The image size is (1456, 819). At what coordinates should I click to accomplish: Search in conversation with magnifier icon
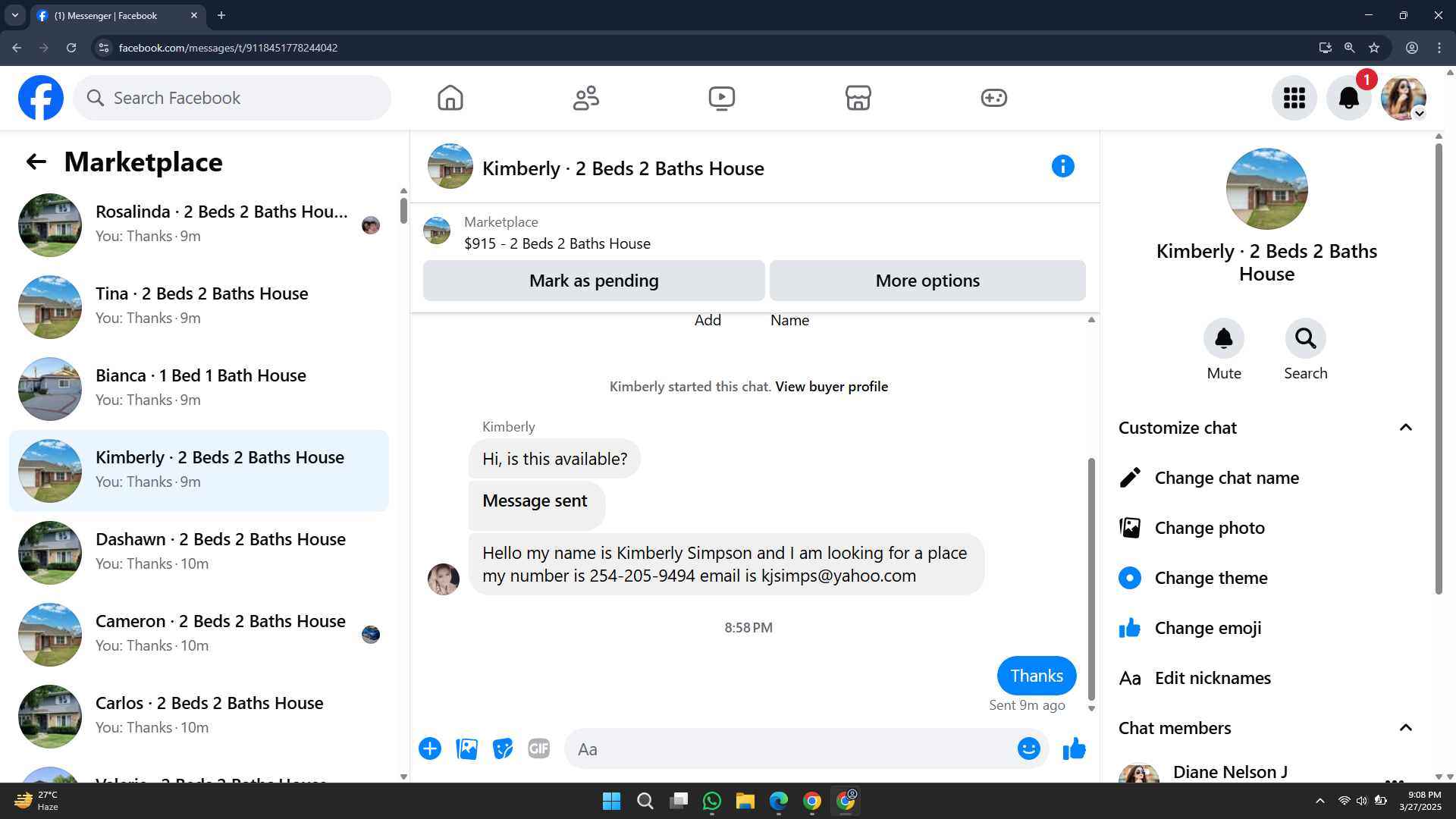(1305, 338)
